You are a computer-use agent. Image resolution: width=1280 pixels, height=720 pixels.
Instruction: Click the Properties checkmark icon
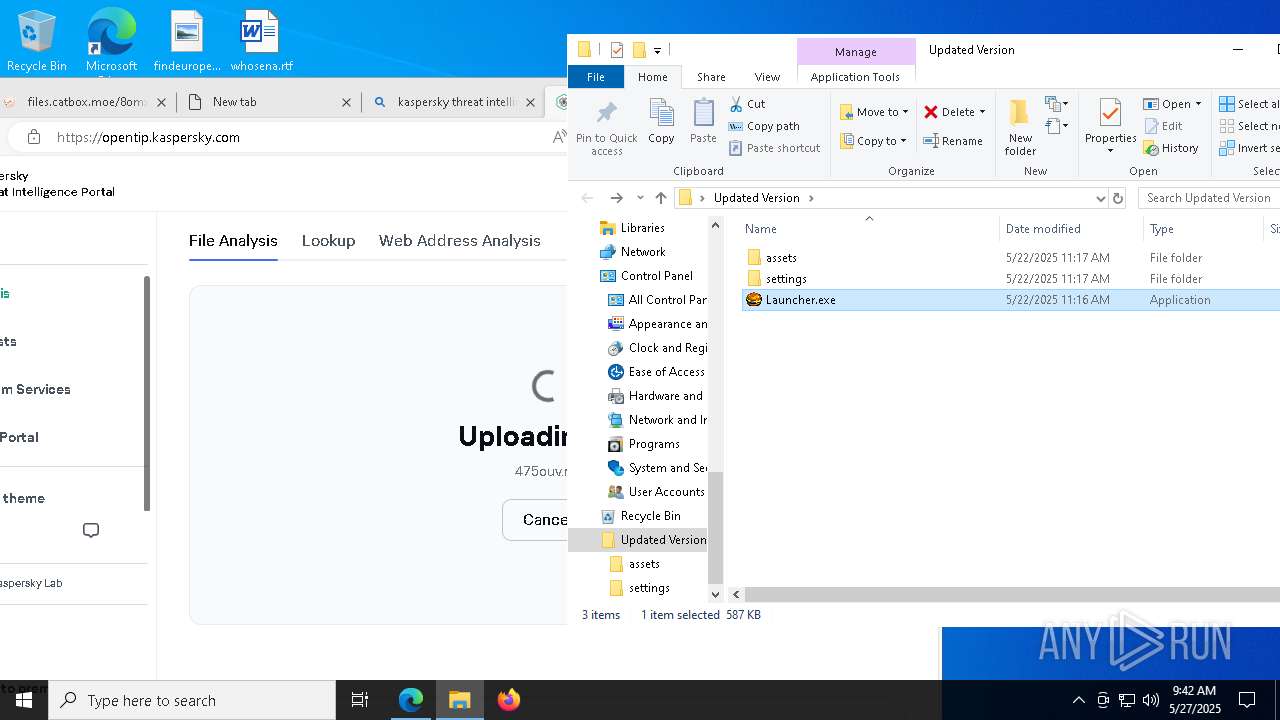pos(1110,113)
